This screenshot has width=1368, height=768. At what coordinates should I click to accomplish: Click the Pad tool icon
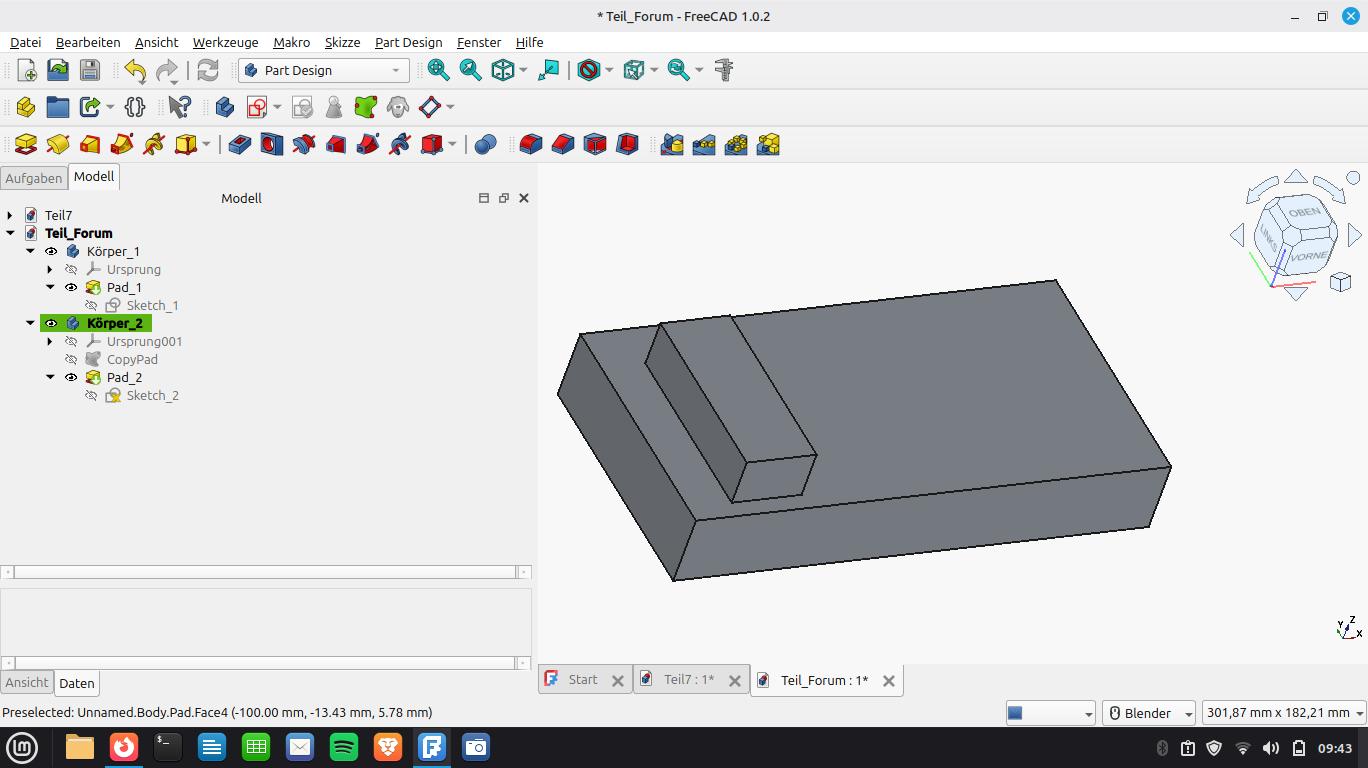point(26,145)
